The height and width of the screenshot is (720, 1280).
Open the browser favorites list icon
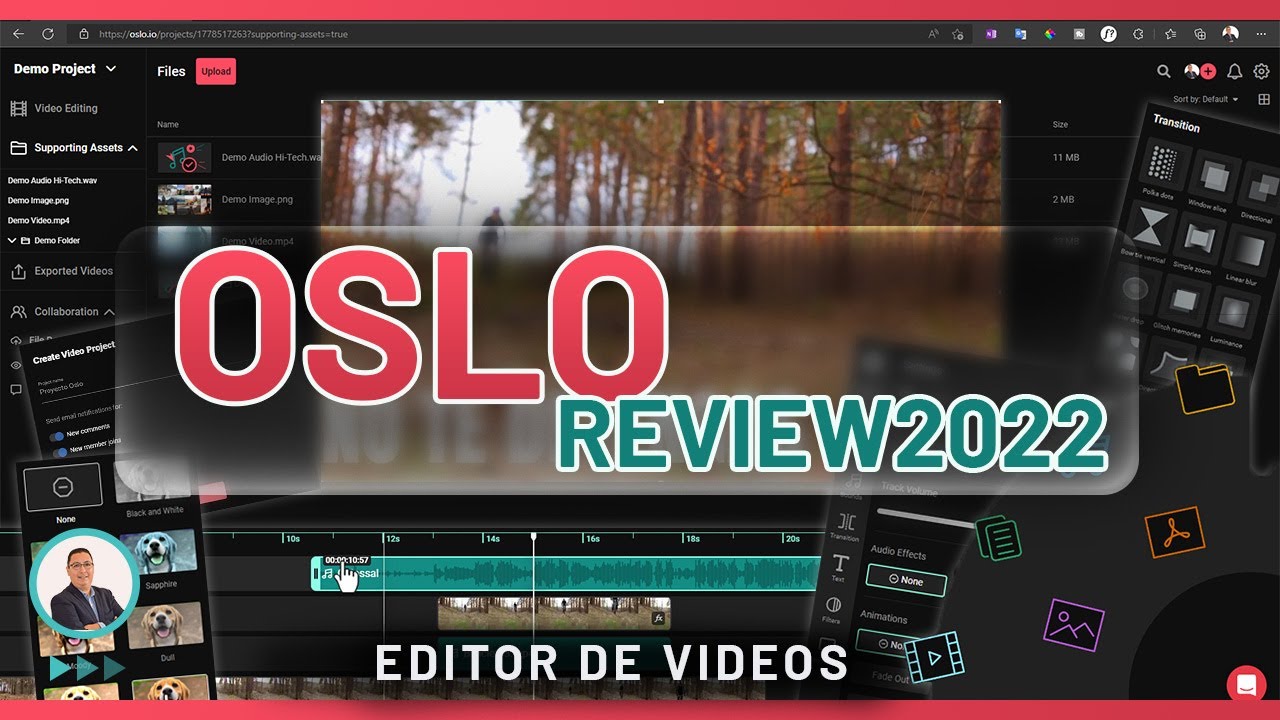click(x=1170, y=34)
